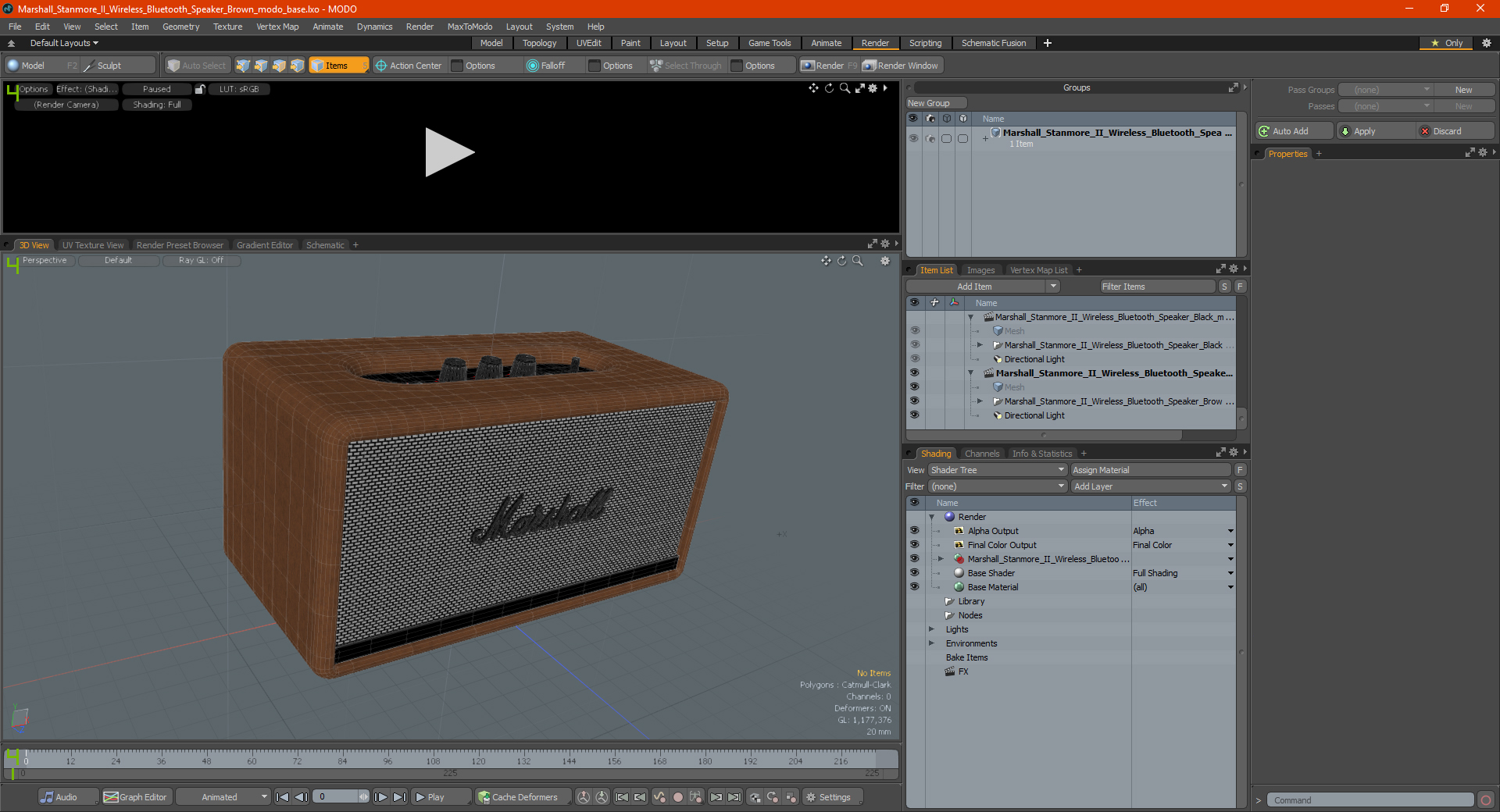Open Add Item dropdown arrow

1053,287
